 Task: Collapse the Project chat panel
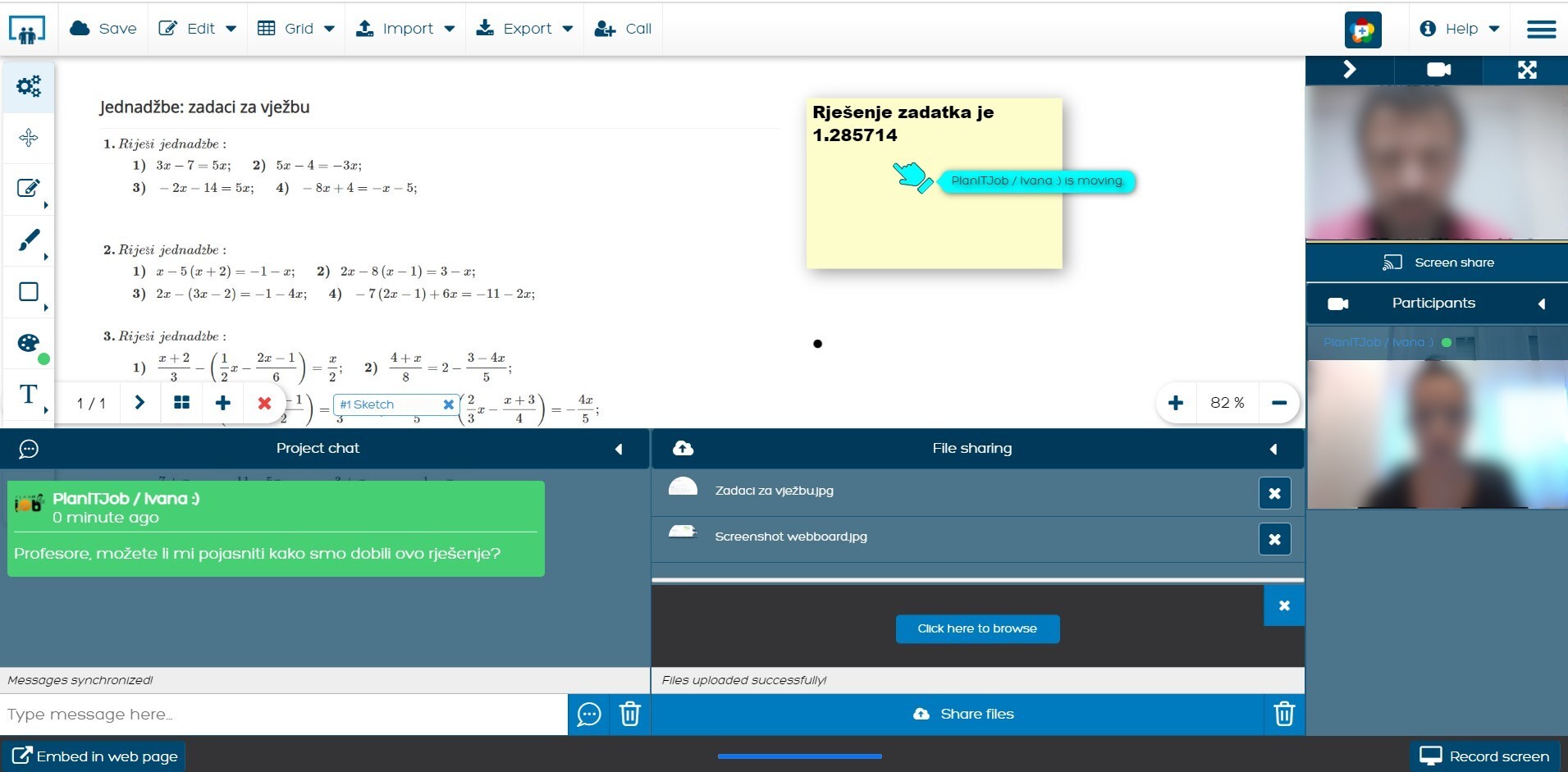click(619, 449)
